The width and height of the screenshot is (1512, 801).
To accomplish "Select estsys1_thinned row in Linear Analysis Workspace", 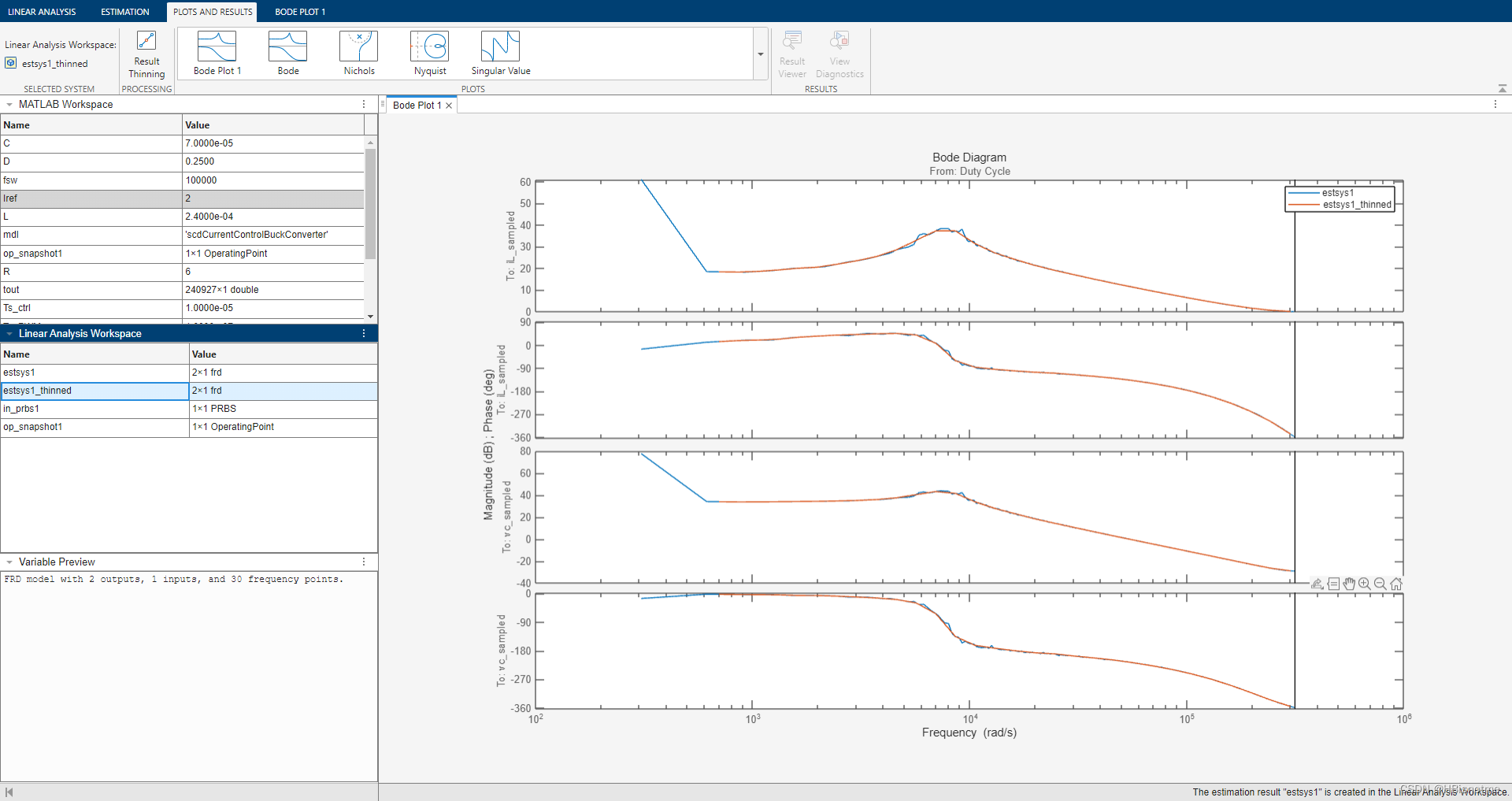I will click(x=189, y=391).
